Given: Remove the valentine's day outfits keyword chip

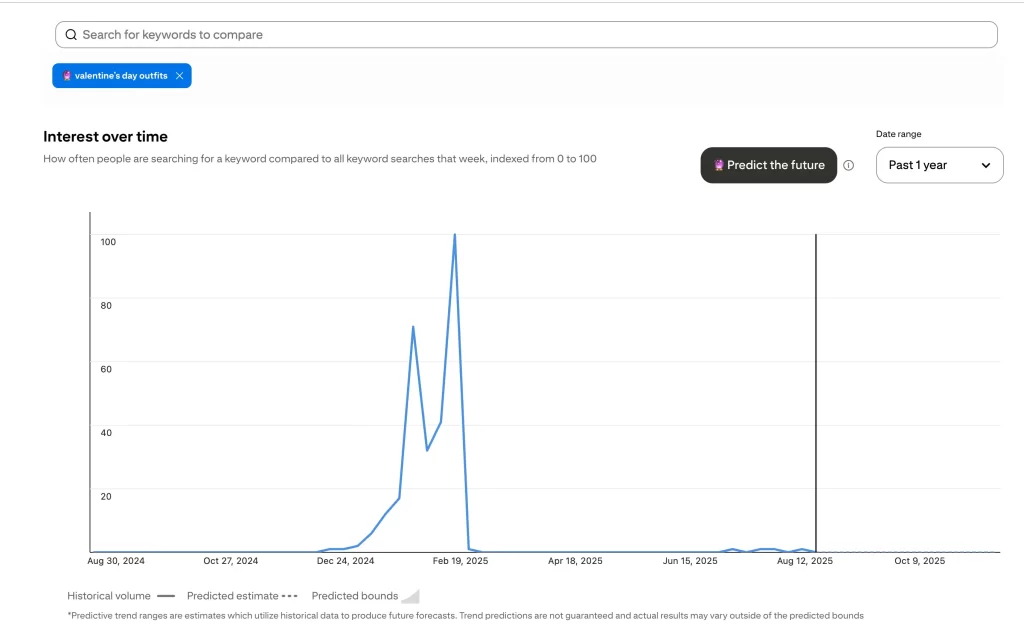Looking at the screenshot, I should tap(180, 76).
